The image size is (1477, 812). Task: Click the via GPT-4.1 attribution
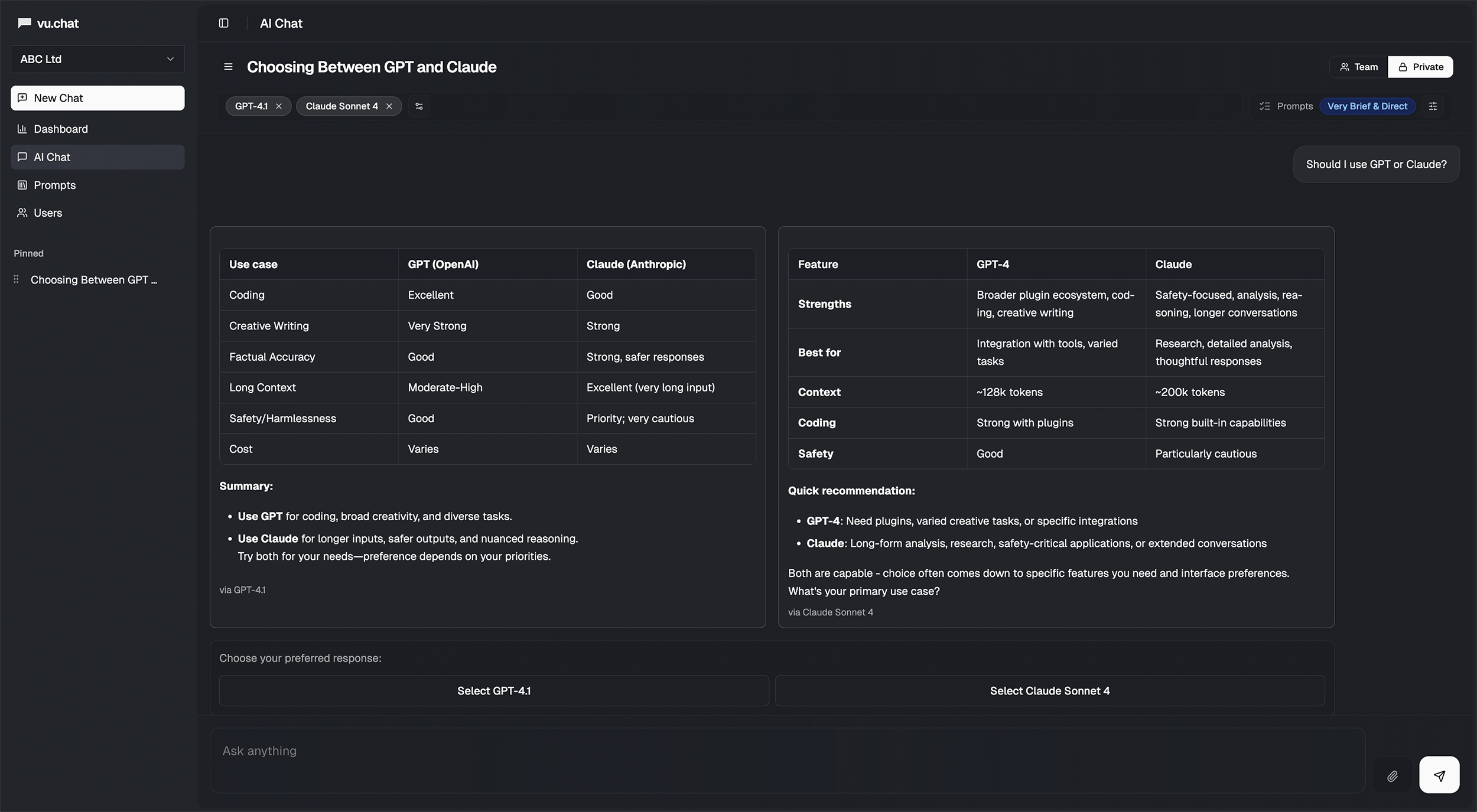click(242, 590)
